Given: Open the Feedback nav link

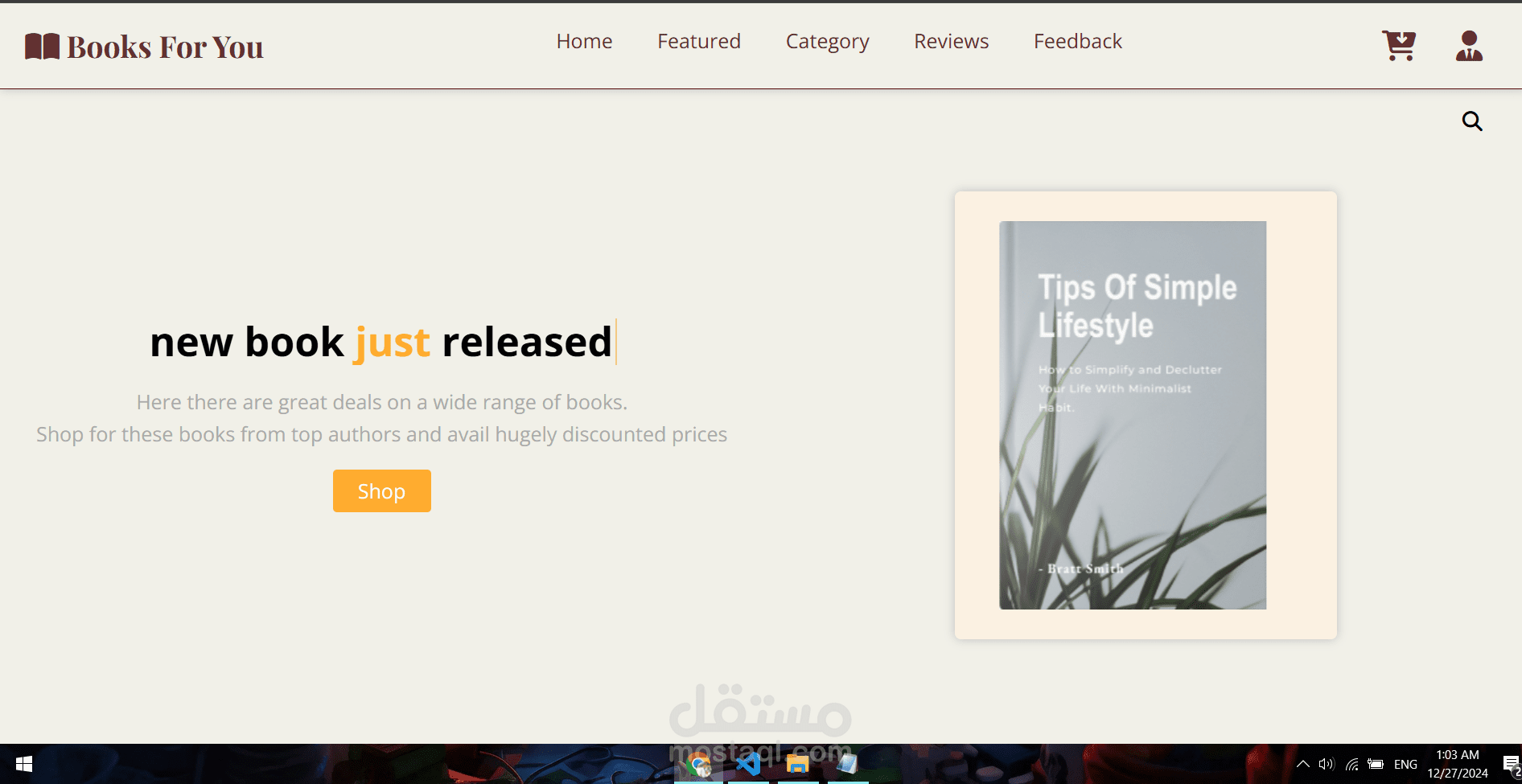Looking at the screenshot, I should [1077, 41].
